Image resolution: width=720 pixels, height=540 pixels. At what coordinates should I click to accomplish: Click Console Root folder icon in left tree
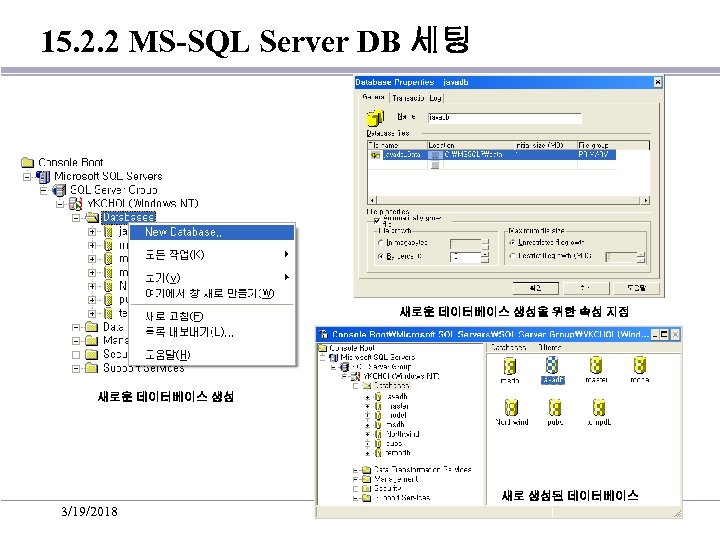tap(28, 162)
